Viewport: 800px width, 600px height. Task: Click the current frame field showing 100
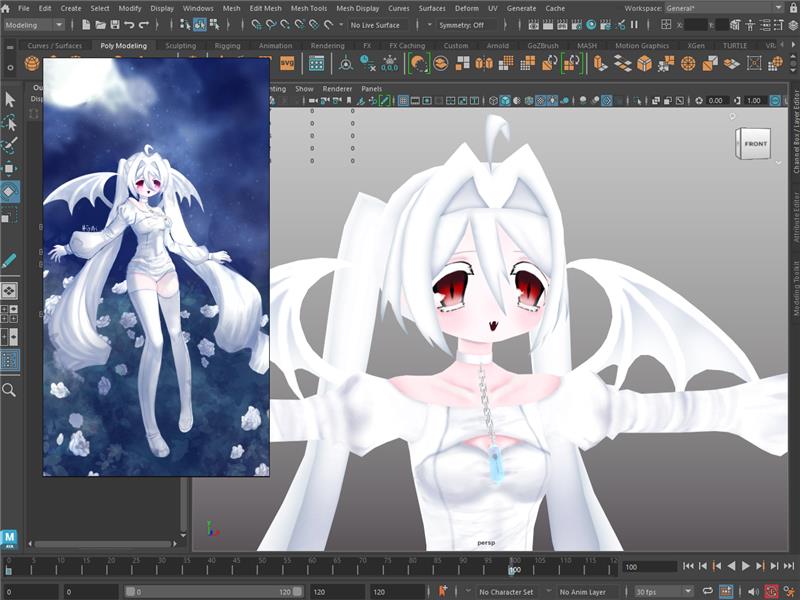pos(648,567)
